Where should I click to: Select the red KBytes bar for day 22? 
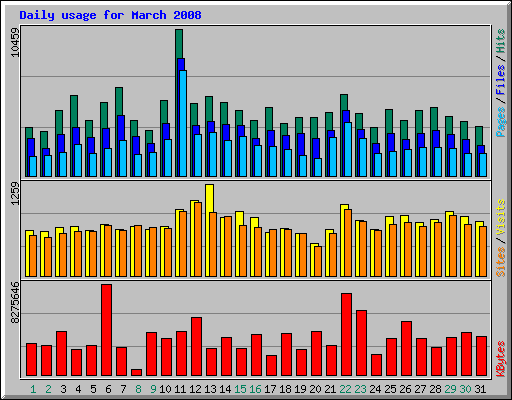(x=346, y=335)
